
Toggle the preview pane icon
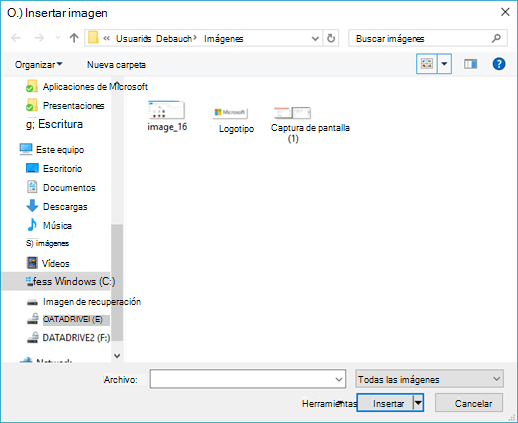(x=470, y=64)
